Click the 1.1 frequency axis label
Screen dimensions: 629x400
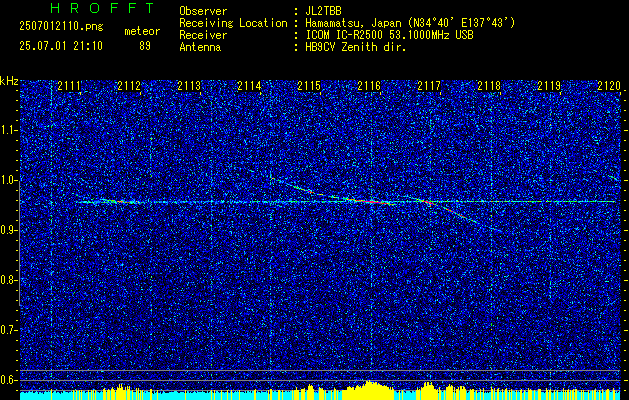point(9,130)
